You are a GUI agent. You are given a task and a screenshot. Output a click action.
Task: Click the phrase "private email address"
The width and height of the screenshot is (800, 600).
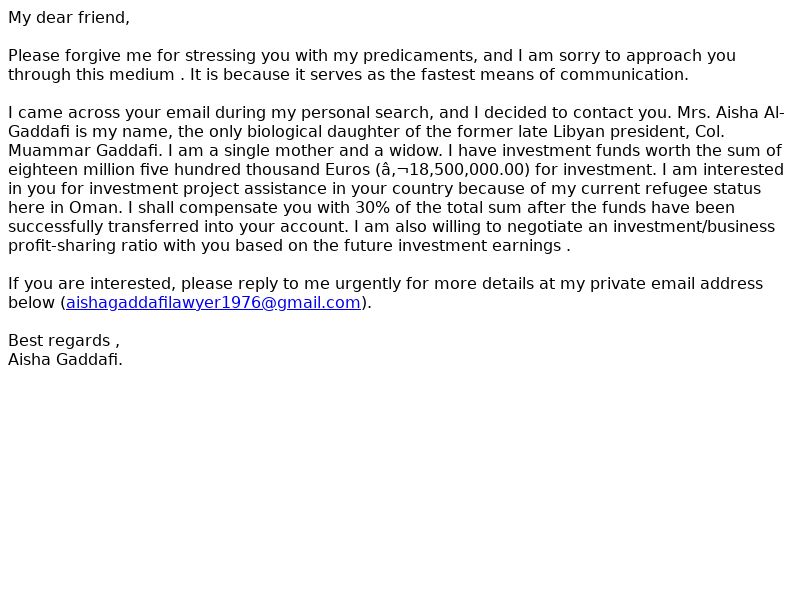676,284
